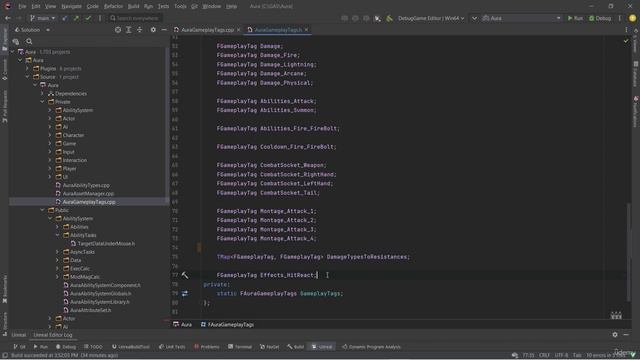
Task: Expand the AbilitySystem folder under Private
Action: pyautogui.click(x=50, y=110)
